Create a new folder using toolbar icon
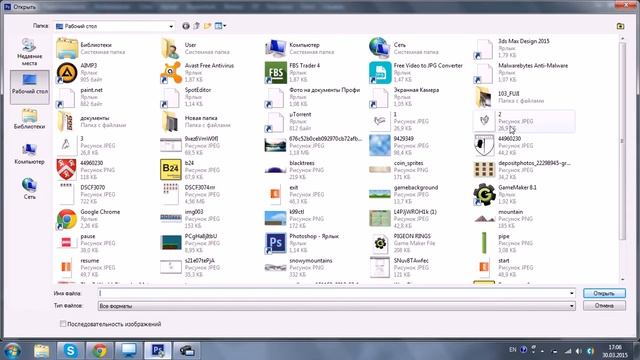Image resolution: width=640 pixels, height=360 pixels. pos(207,26)
